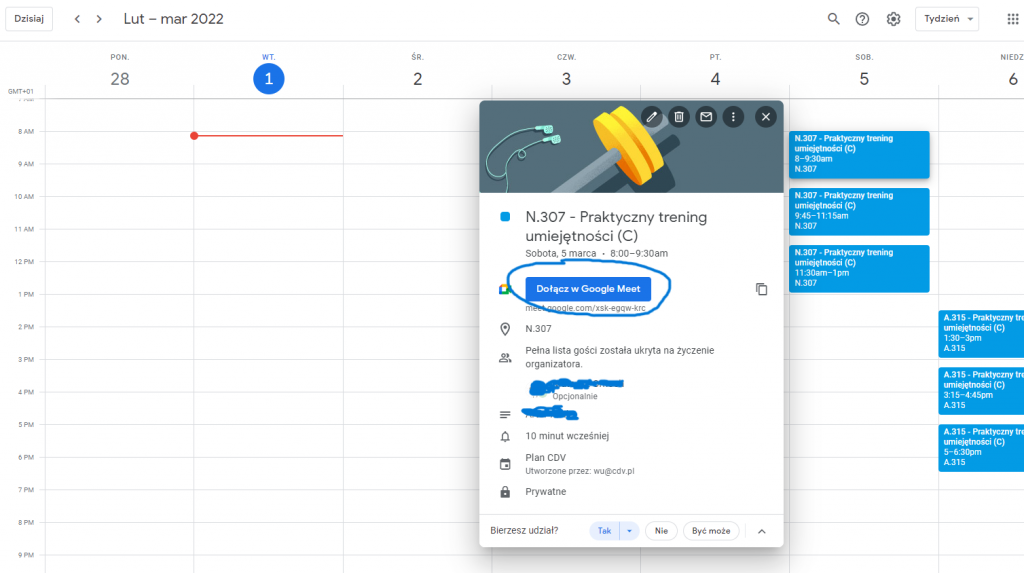This screenshot has width=1024, height=573.
Task: Open the settings gear icon
Action: pyautogui.click(x=893, y=19)
